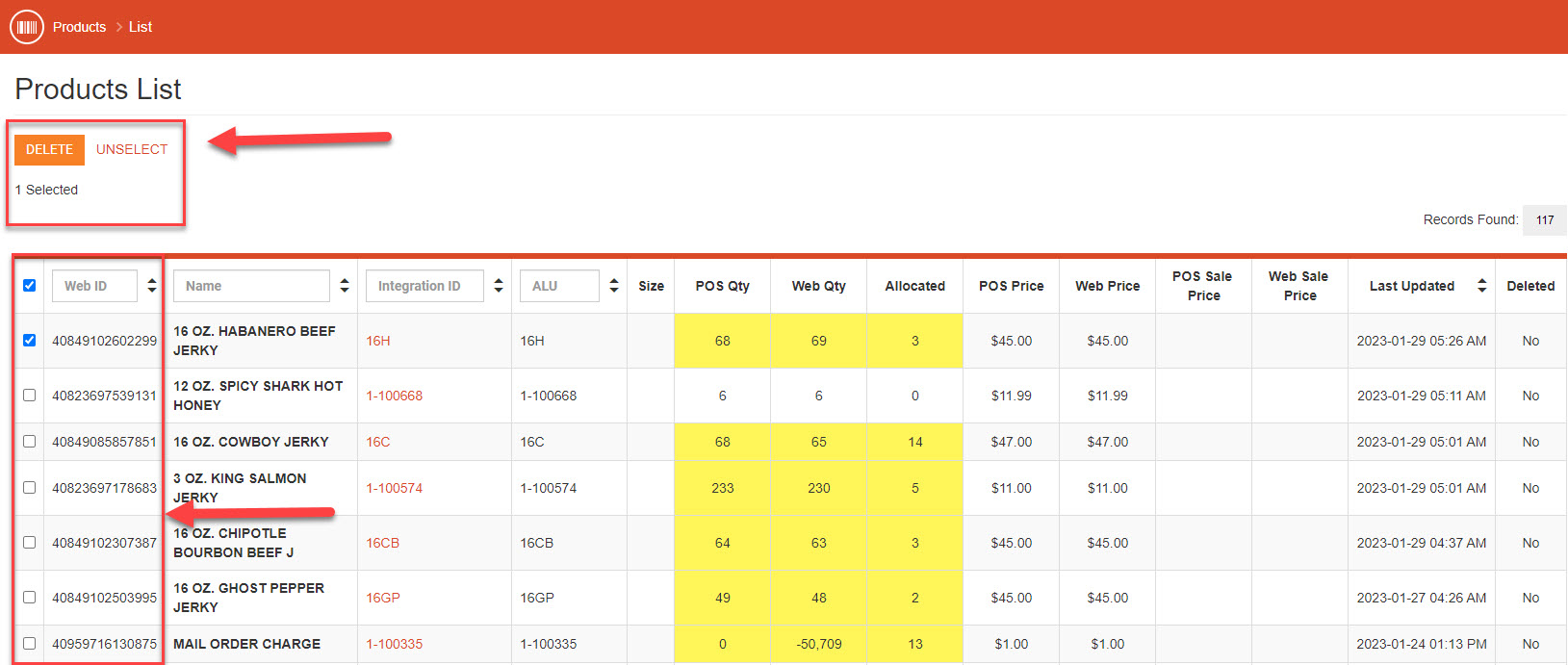The height and width of the screenshot is (665, 1568).
Task: Select the 12 OZ. SPICY SHARK HOT HONEY name
Action: point(258,396)
